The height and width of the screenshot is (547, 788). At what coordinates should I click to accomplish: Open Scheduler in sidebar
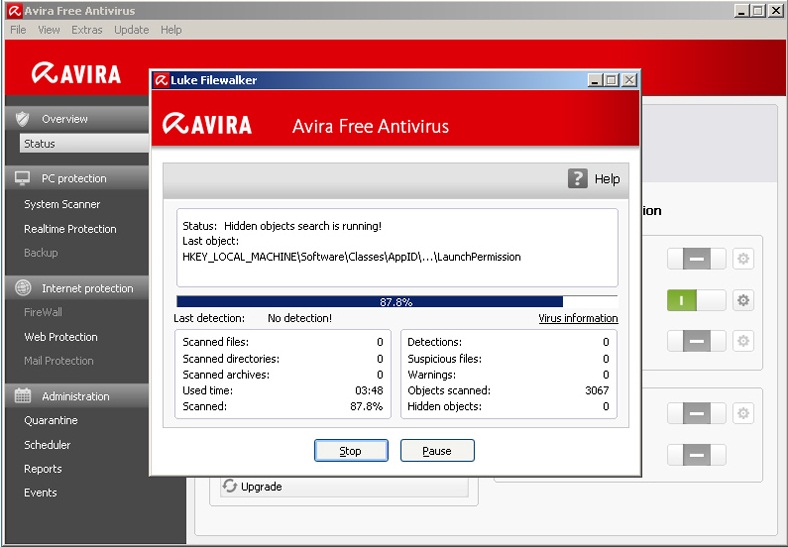click(47, 444)
